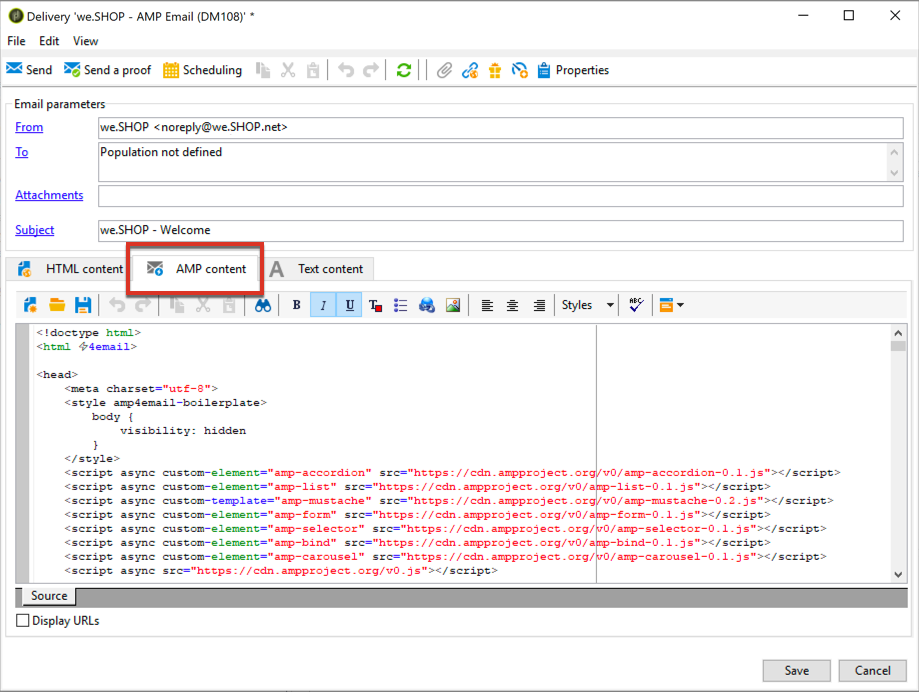Toggle Italic formatting
The height and width of the screenshot is (692, 919).
click(x=323, y=305)
